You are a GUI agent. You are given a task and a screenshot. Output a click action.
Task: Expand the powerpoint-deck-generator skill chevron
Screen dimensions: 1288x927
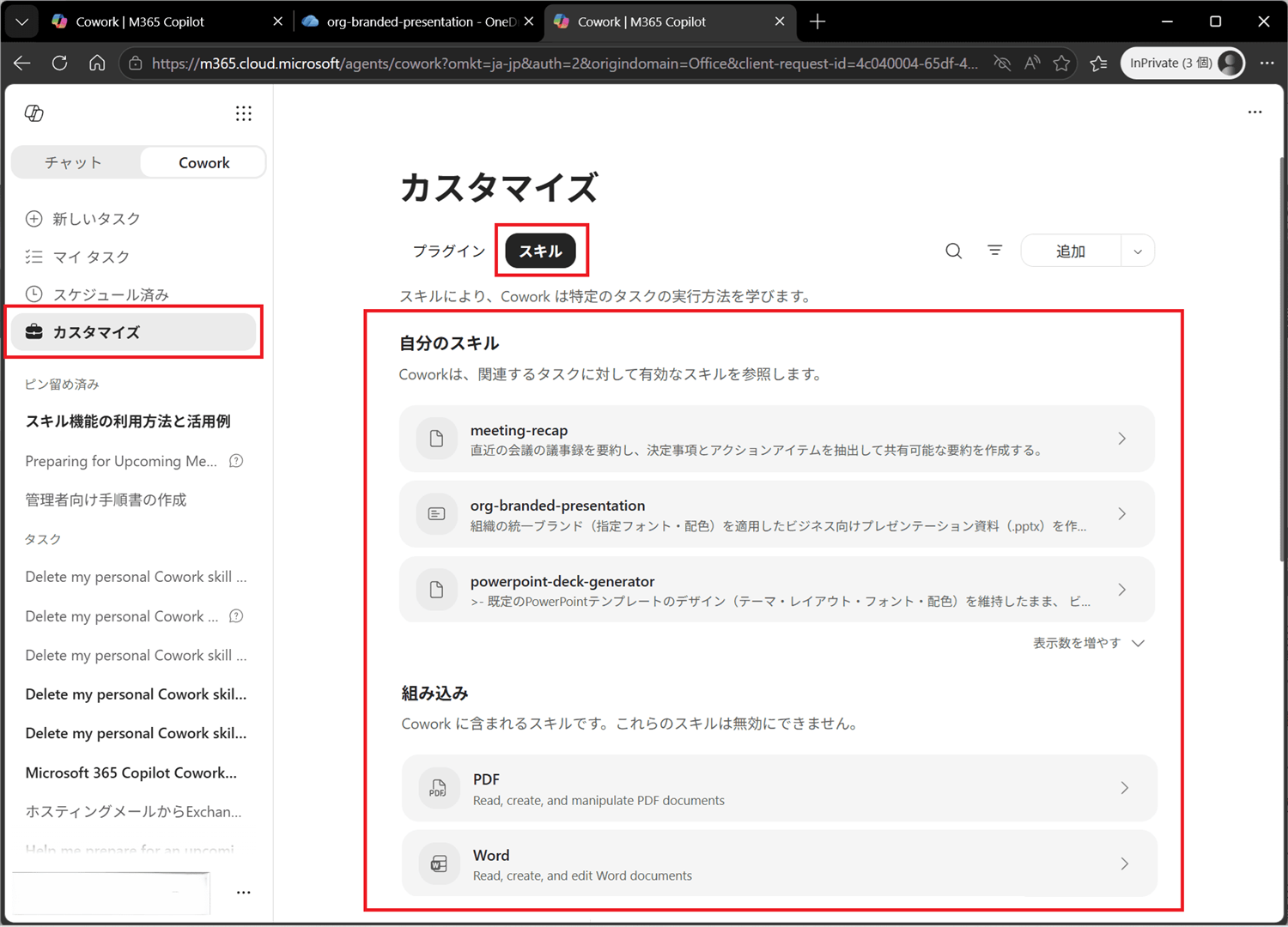pos(1121,590)
